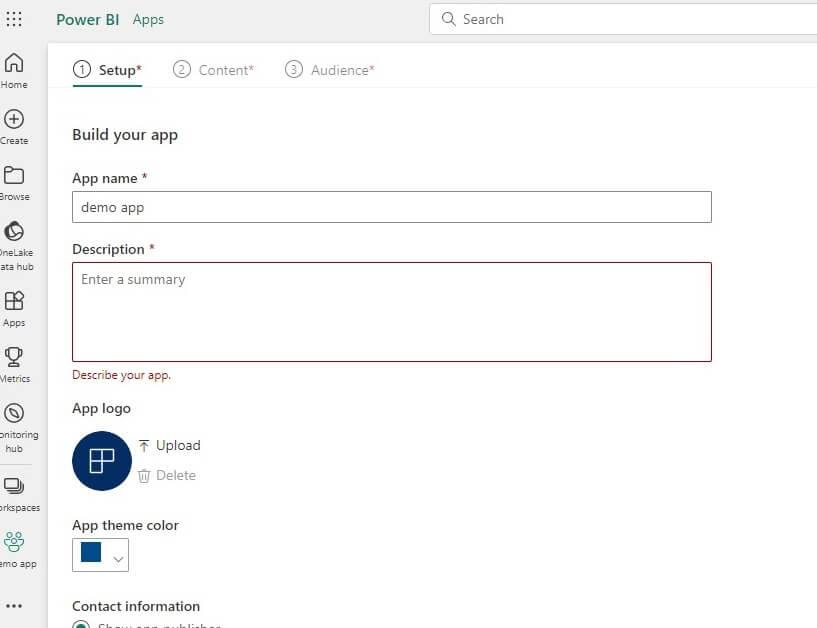Switch to the Content step tab
Screen dimensions: 817x628
[x=214, y=70]
